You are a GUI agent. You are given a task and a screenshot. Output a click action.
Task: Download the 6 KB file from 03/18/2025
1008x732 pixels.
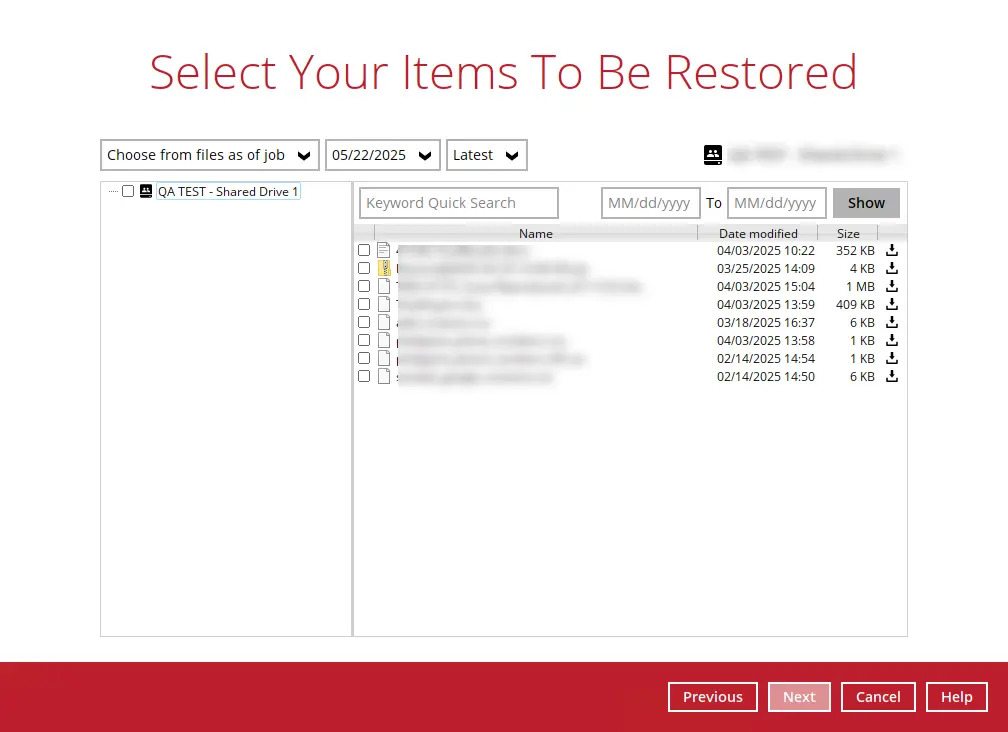click(891, 322)
